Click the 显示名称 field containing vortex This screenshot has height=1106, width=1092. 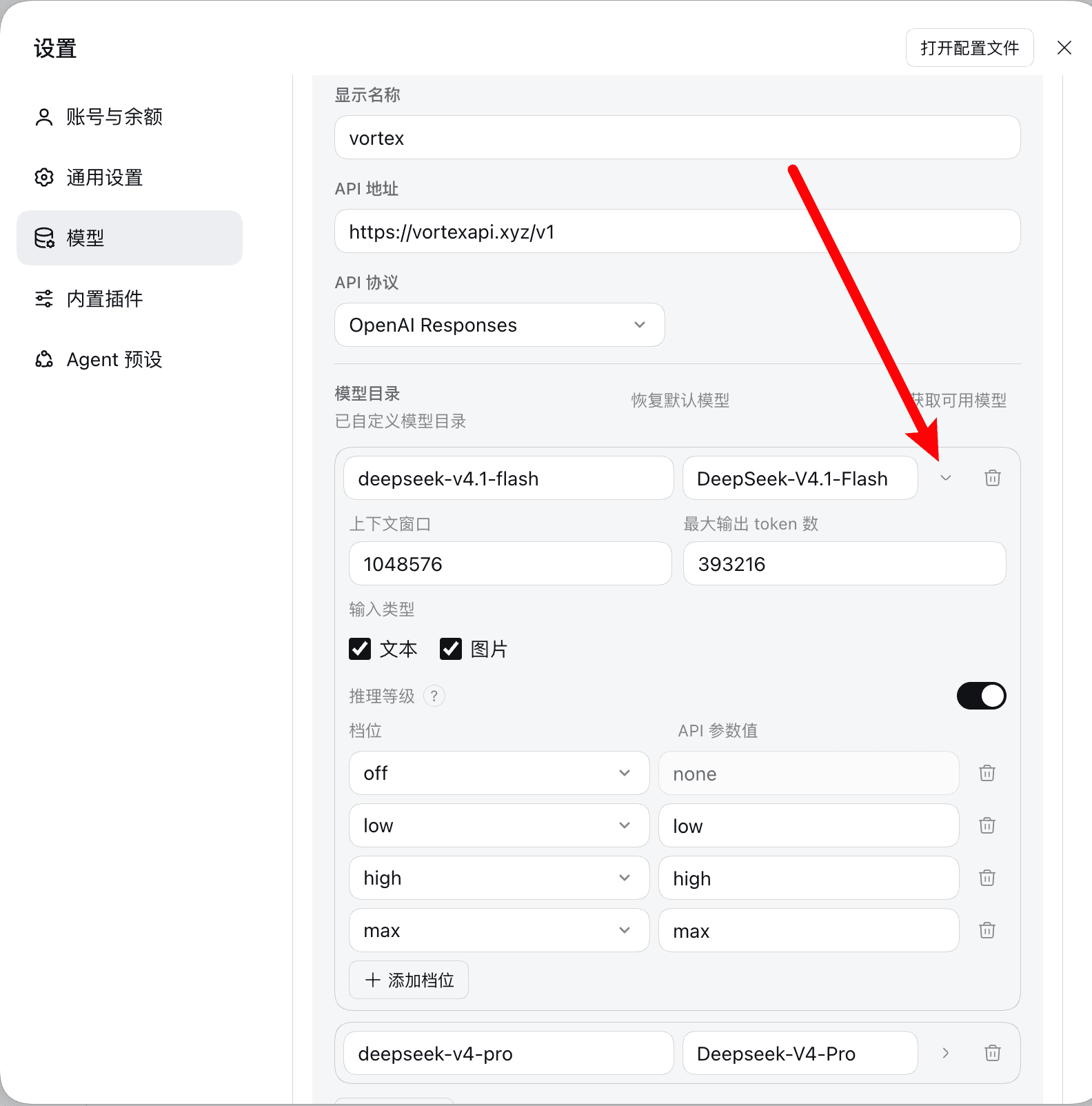678,137
